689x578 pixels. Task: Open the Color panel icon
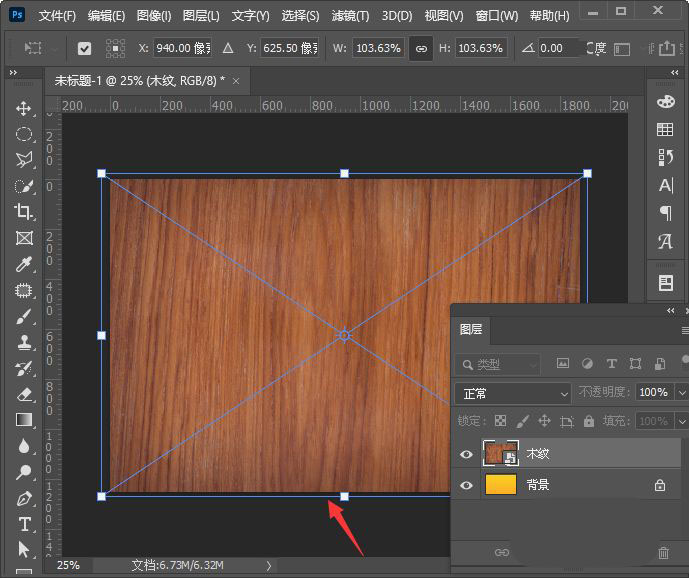tap(665, 102)
